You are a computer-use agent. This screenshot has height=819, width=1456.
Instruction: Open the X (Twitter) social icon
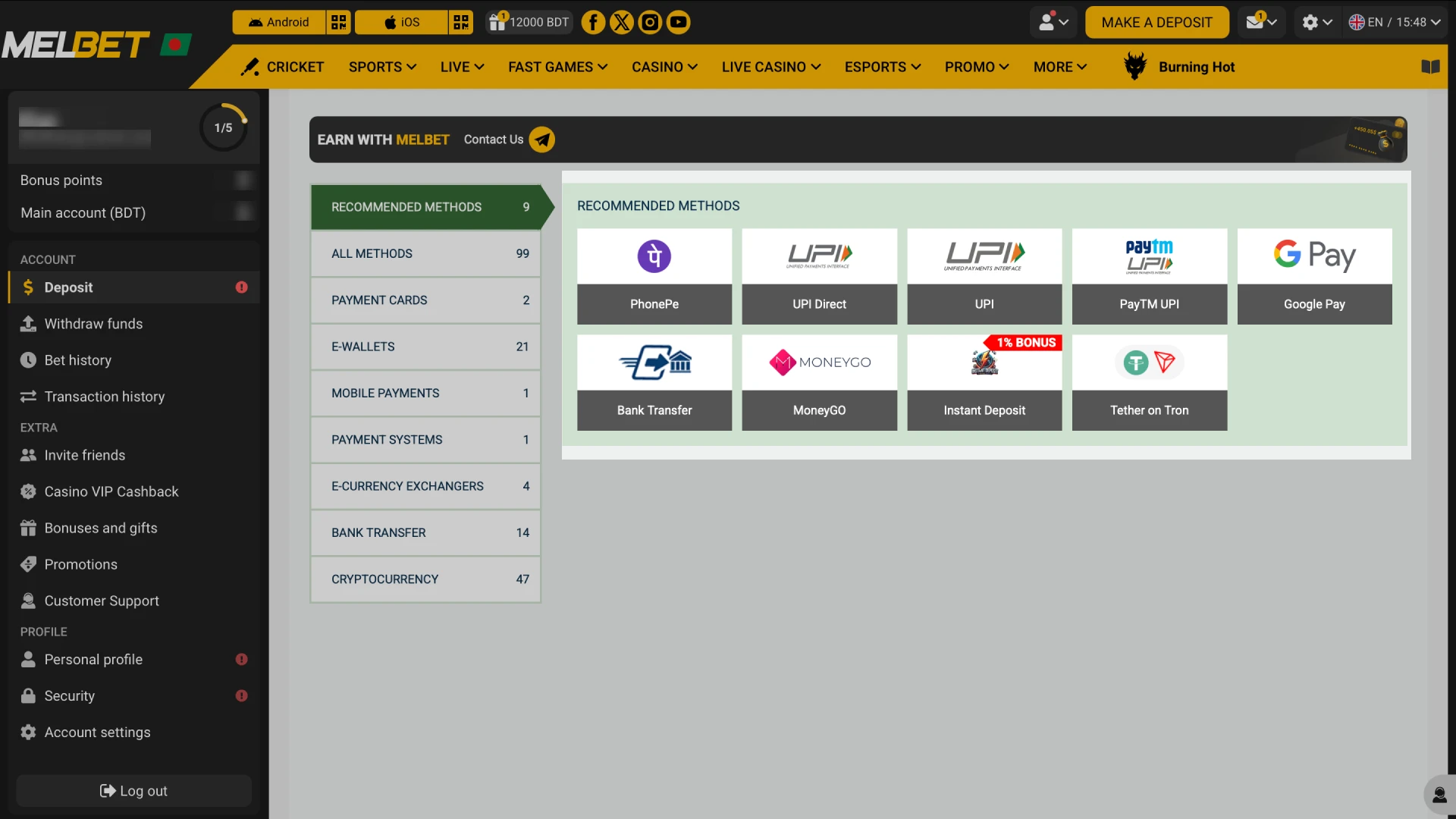(621, 22)
